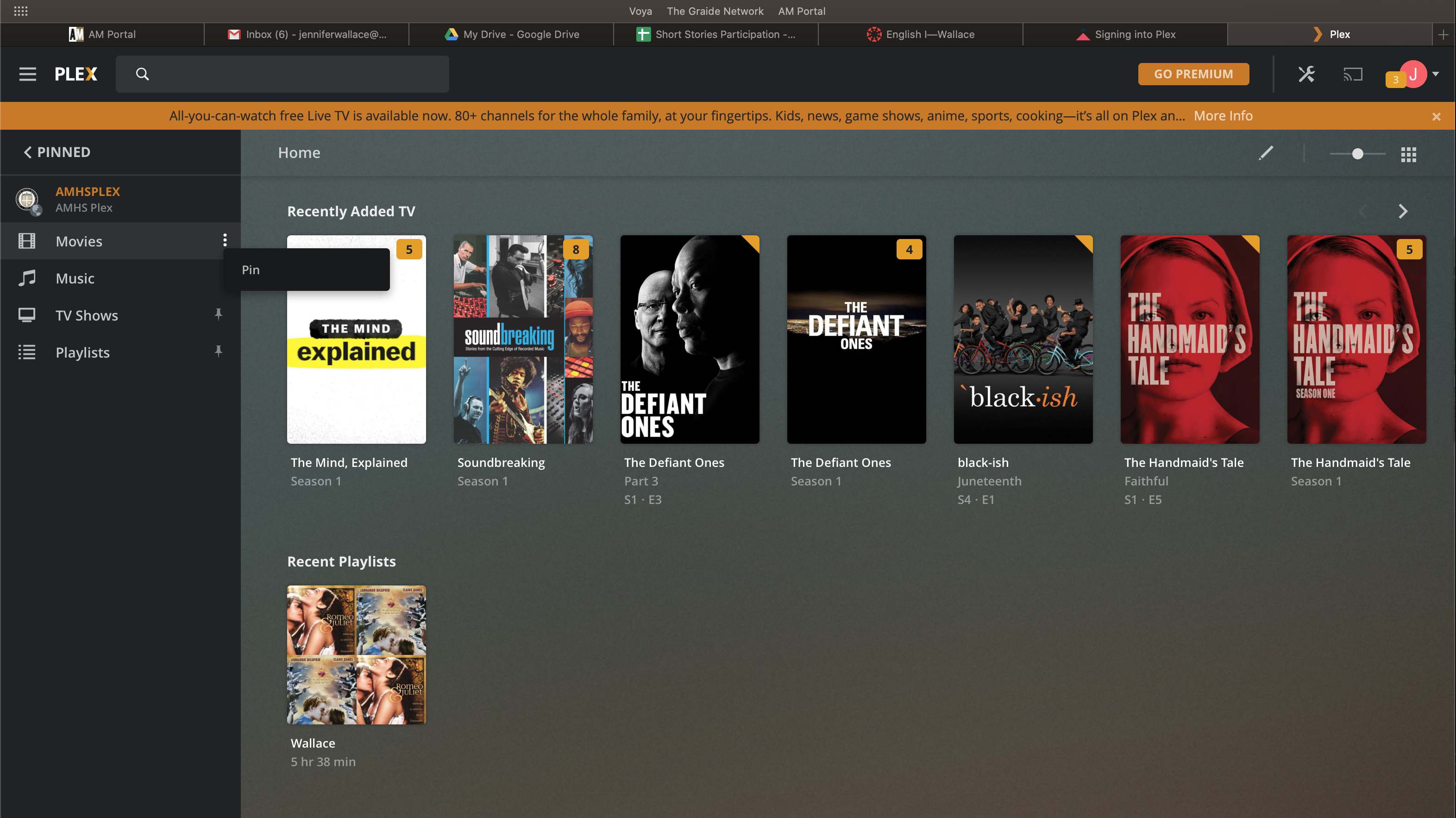Toggle the Playlists pin icon

coord(218,351)
